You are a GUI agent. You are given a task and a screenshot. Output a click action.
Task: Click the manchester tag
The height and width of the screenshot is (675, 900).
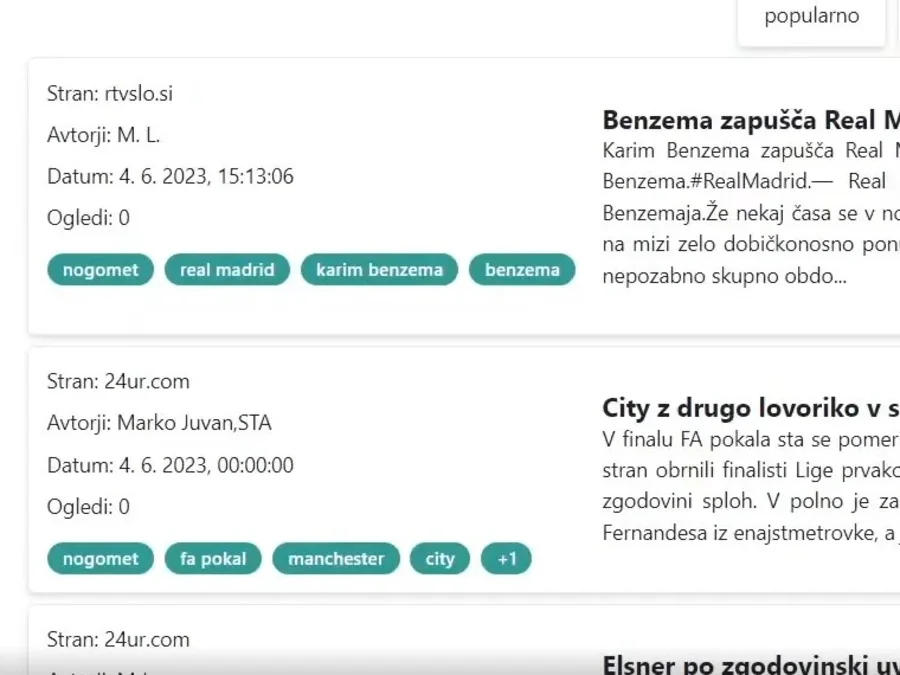point(336,558)
